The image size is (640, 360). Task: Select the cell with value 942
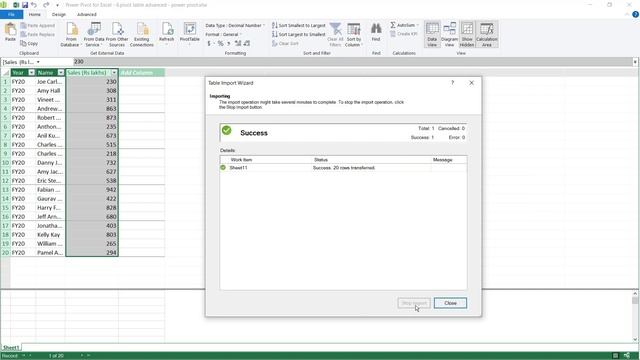(x=92, y=189)
